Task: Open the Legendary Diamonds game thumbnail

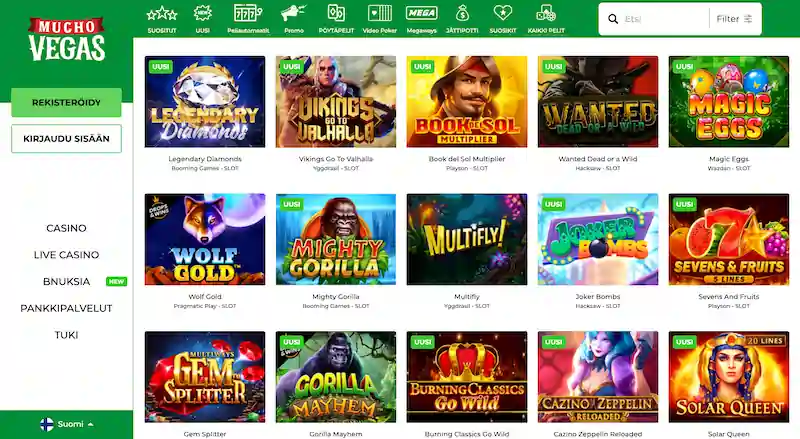Action: click(205, 102)
